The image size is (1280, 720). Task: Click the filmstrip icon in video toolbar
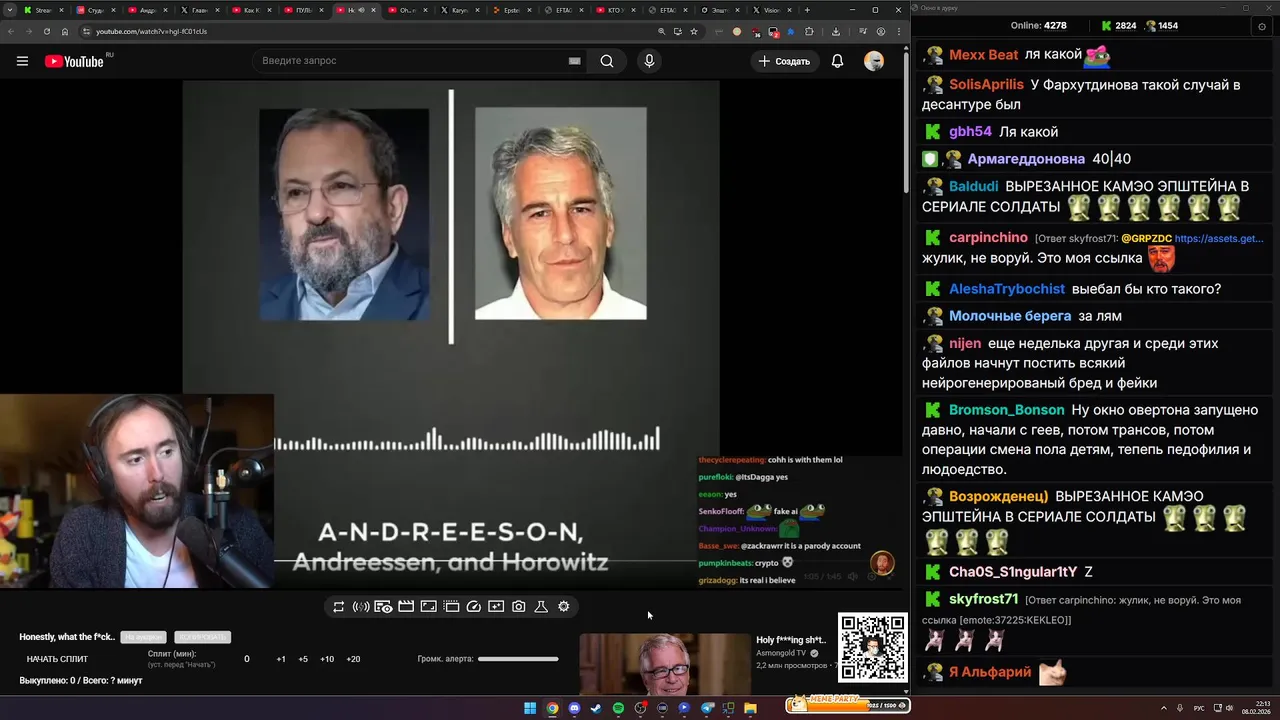[x=451, y=607]
